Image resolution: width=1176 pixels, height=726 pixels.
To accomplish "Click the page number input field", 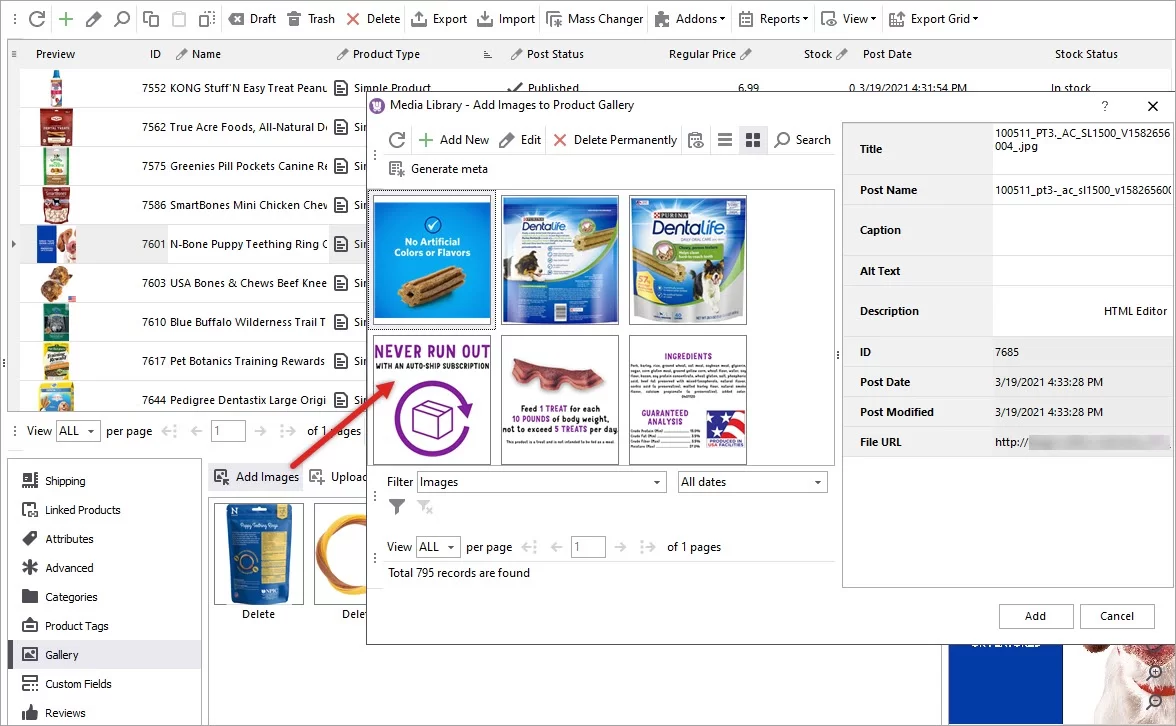I will (588, 547).
